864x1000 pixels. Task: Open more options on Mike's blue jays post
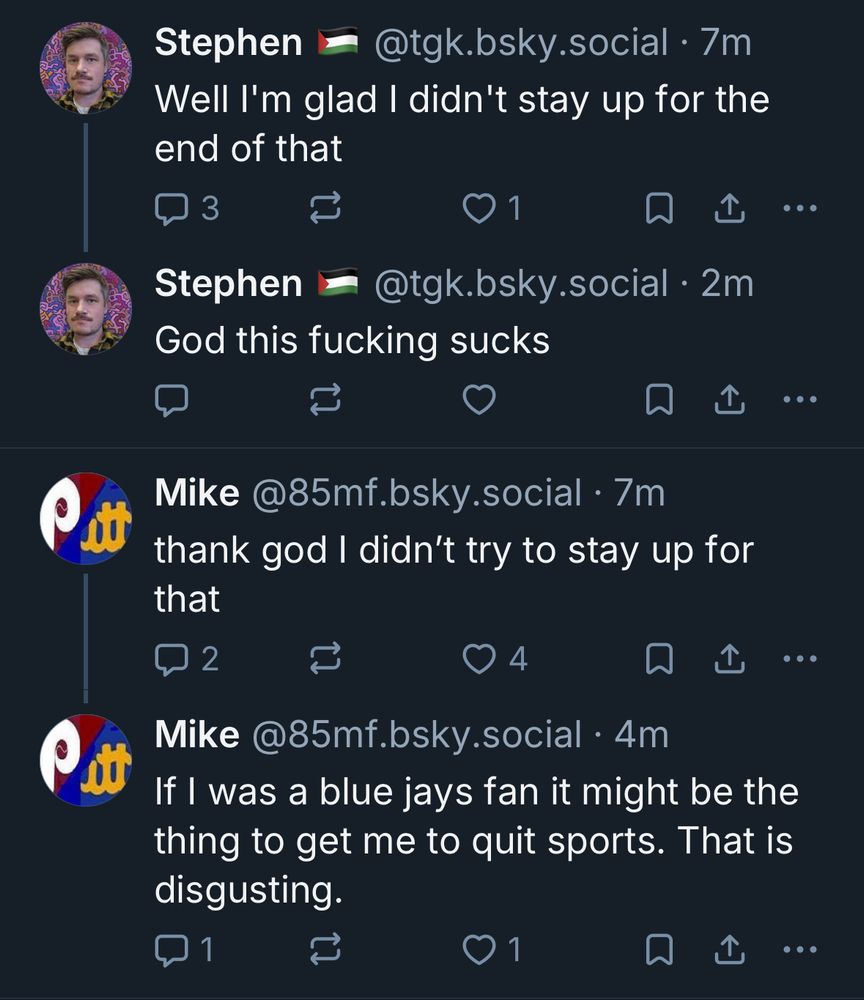pyautogui.click(x=800, y=949)
